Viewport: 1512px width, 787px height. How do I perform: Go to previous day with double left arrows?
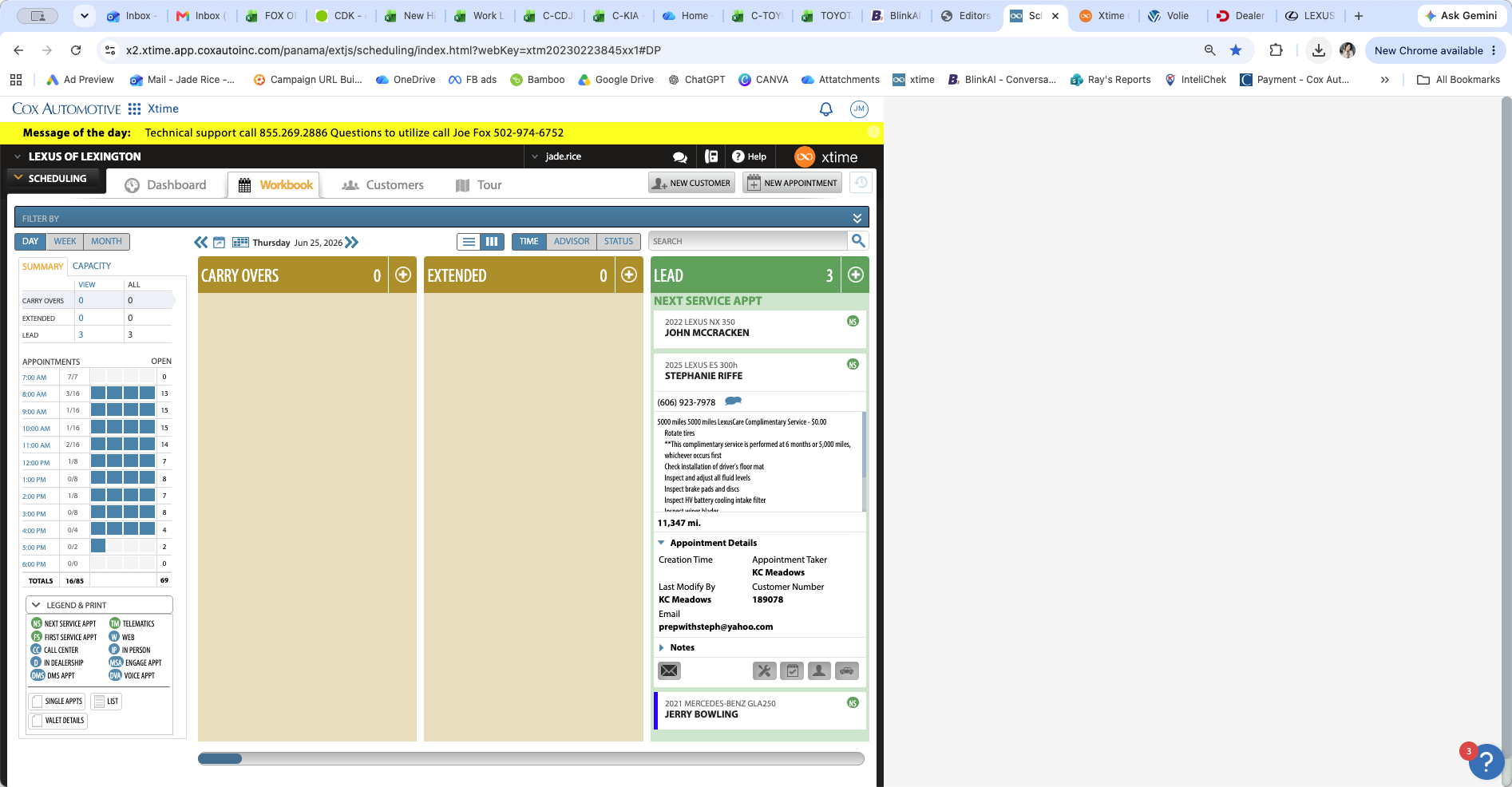click(201, 242)
